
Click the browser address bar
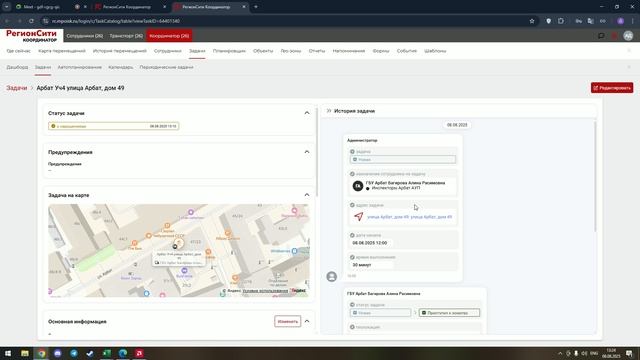tap(286, 21)
